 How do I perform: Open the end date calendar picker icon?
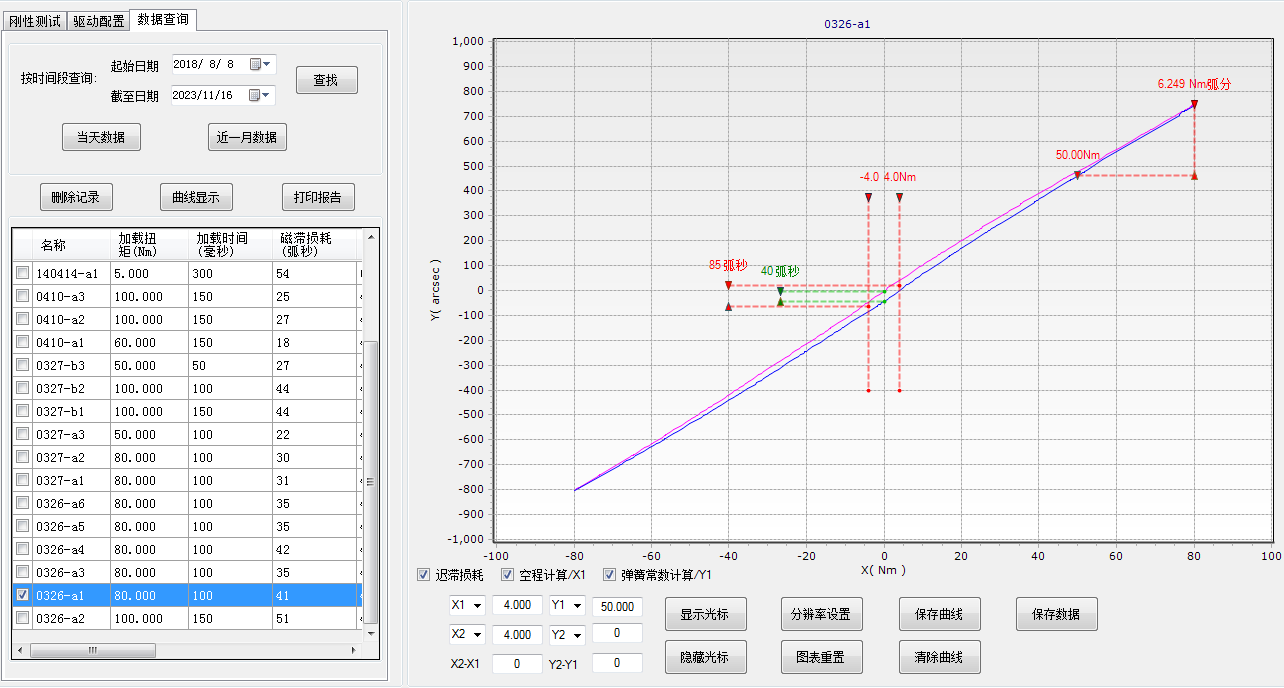(256, 96)
